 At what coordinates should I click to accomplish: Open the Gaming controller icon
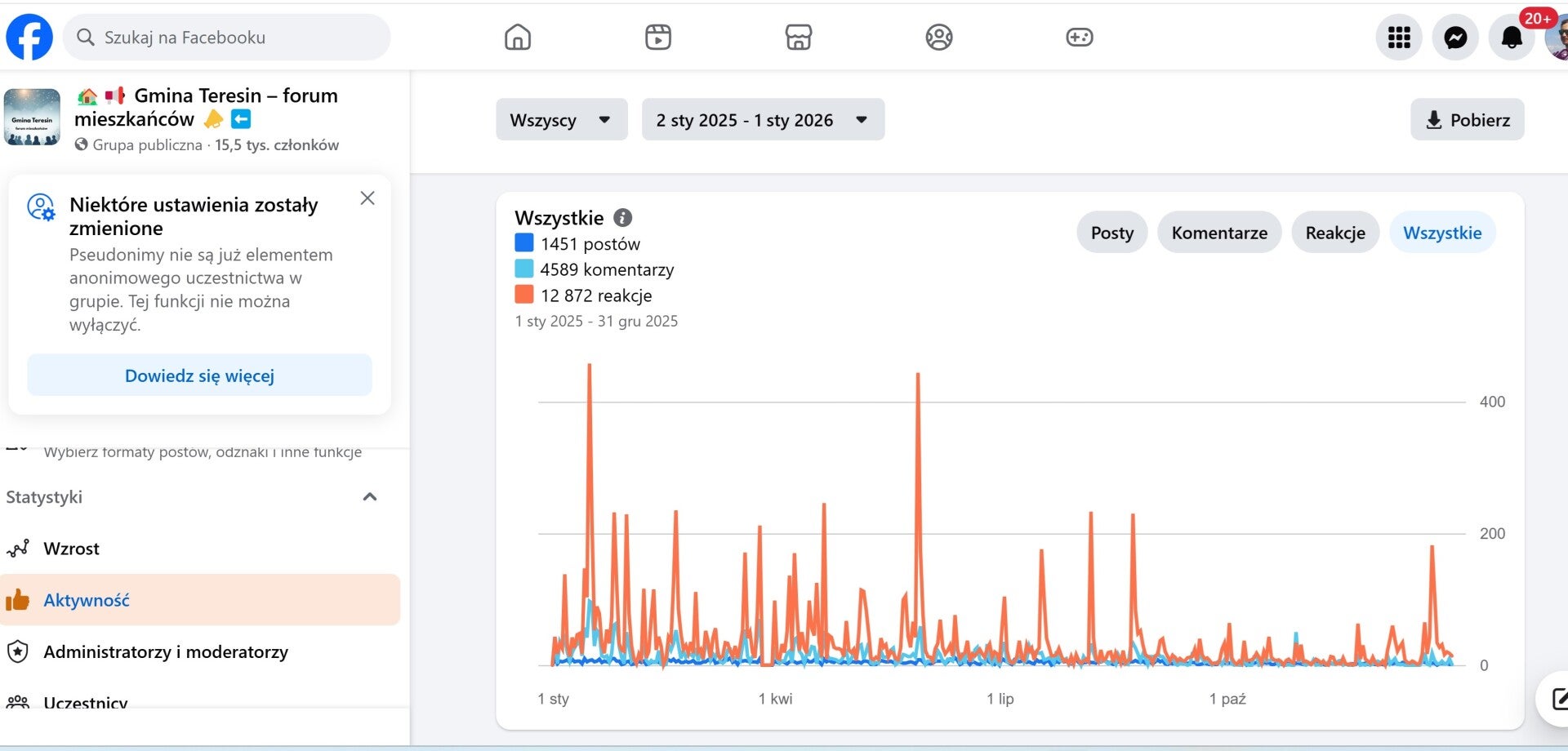point(1080,38)
